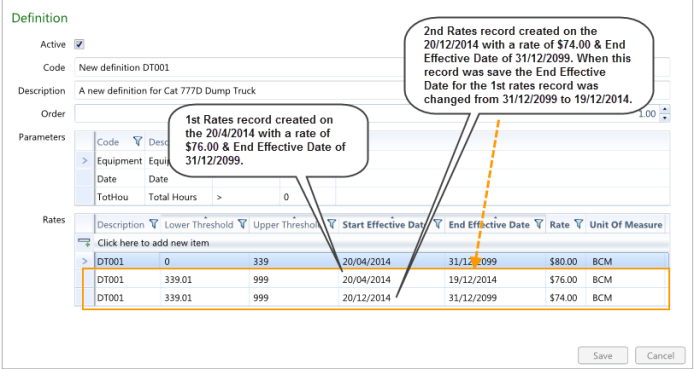Expand the Equipment parameter row indicator
This screenshot has width=694, height=369.
pyautogui.click(x=85, y=161)
